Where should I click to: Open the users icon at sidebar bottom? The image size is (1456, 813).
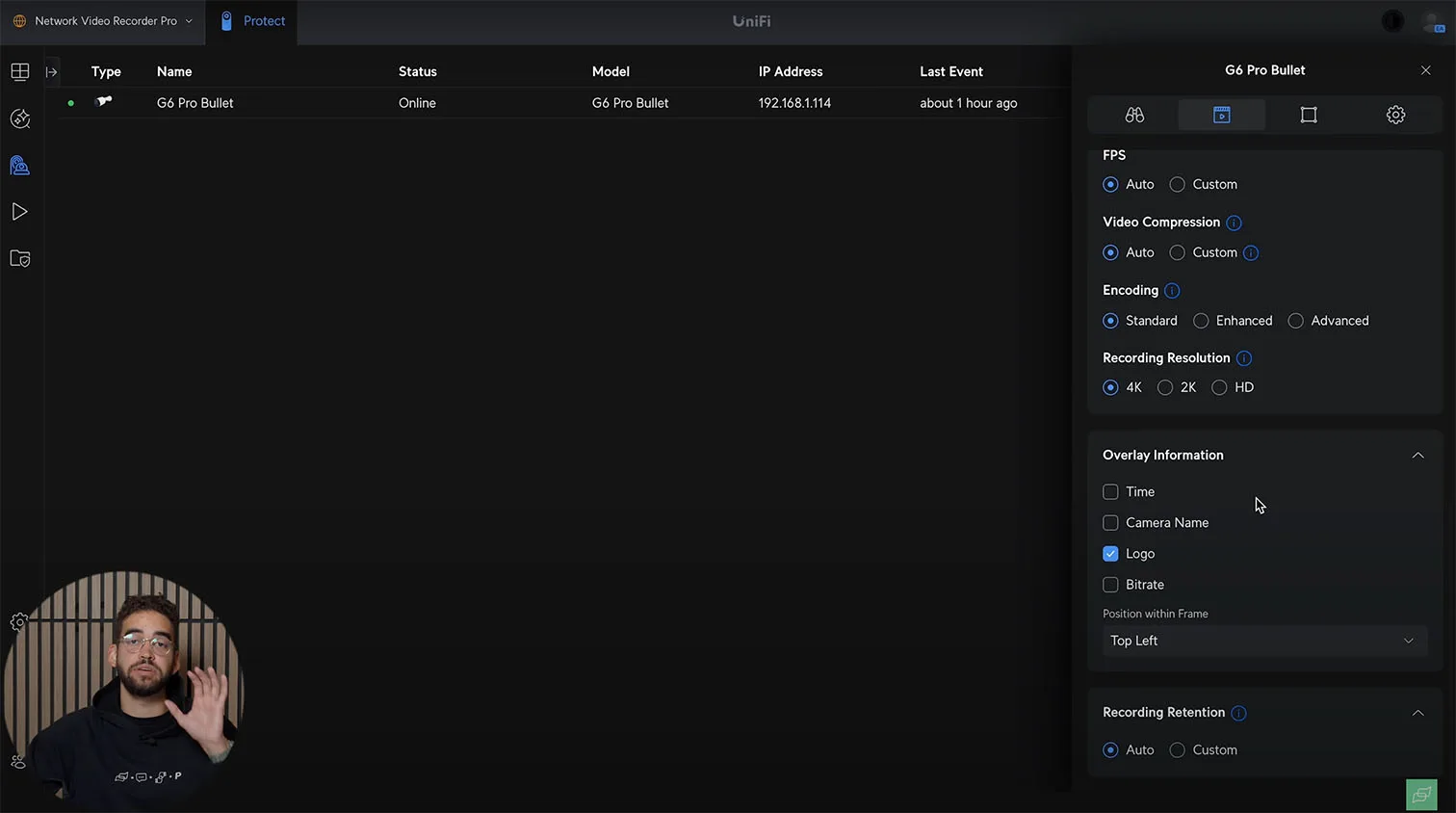point(18,761)
